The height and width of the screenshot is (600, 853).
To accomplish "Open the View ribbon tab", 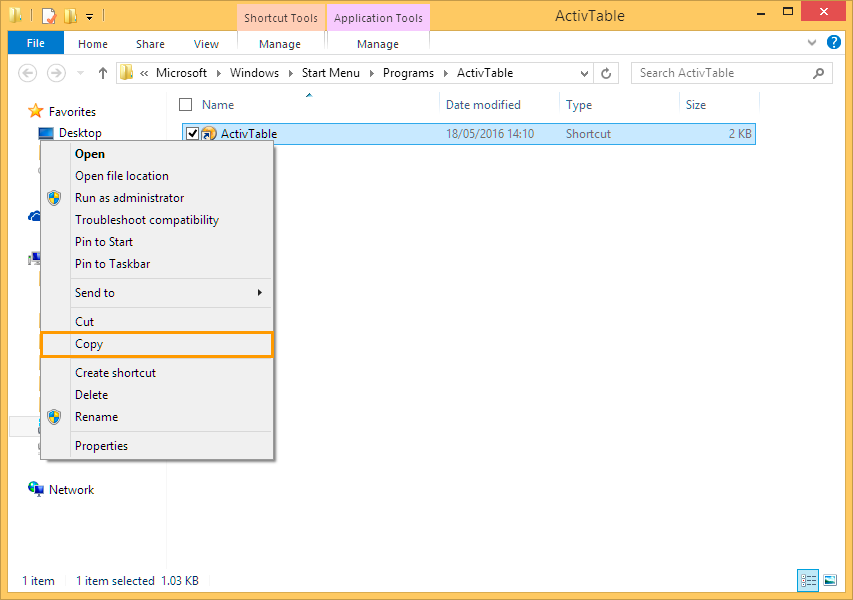I will 206,44.
